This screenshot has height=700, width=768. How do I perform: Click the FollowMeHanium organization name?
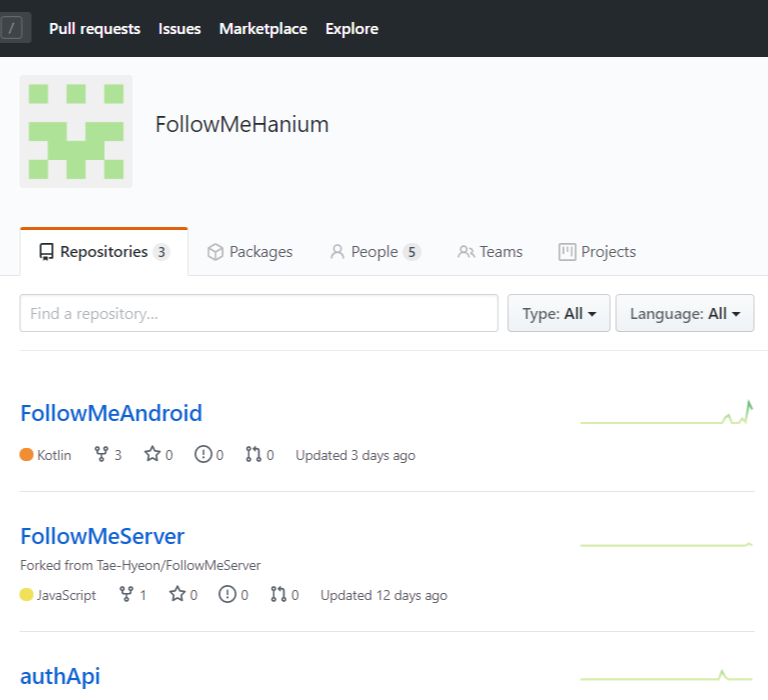[x=242, y=124]
